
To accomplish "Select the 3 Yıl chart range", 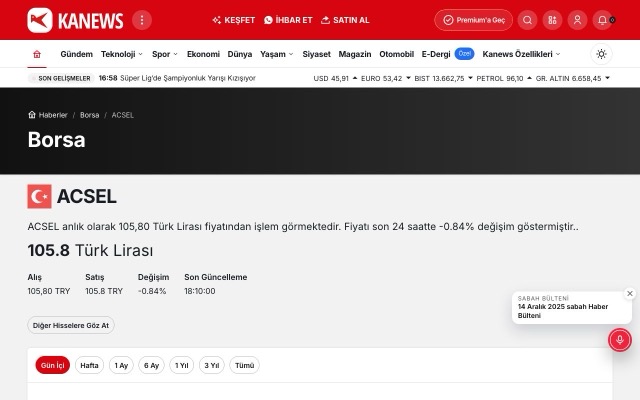I will point(211,365).
